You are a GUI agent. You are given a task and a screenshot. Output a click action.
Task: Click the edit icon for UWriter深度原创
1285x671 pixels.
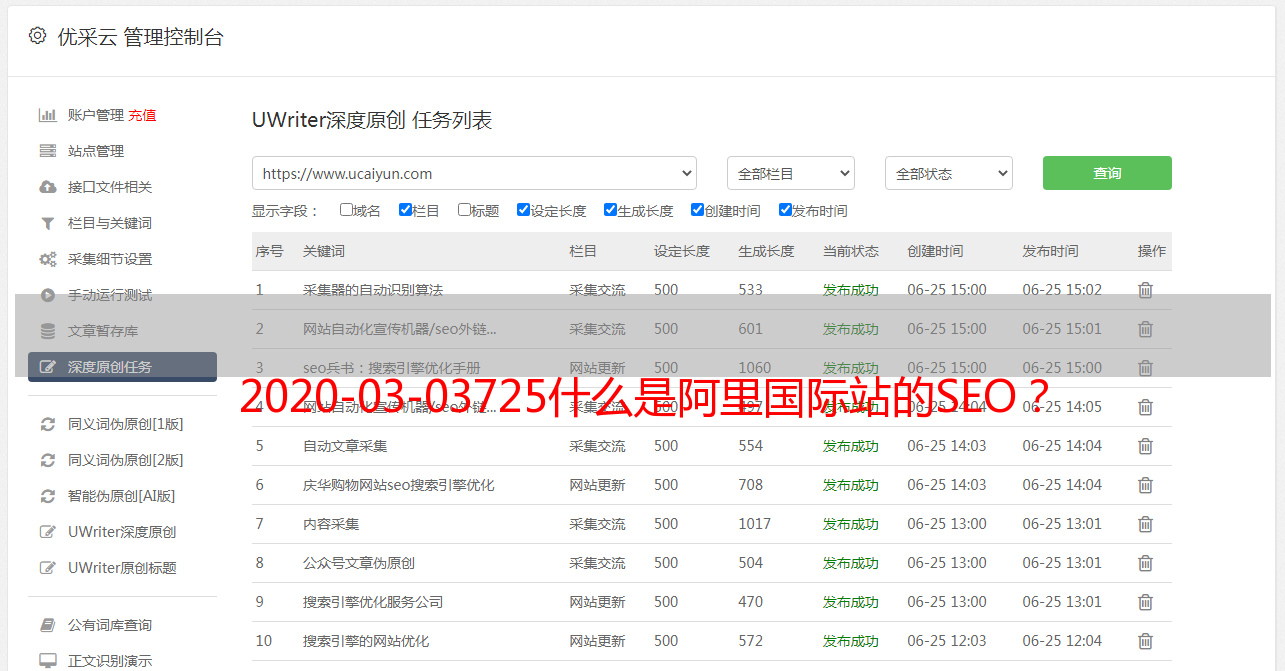pyautogui.click(x=47, y=532)
